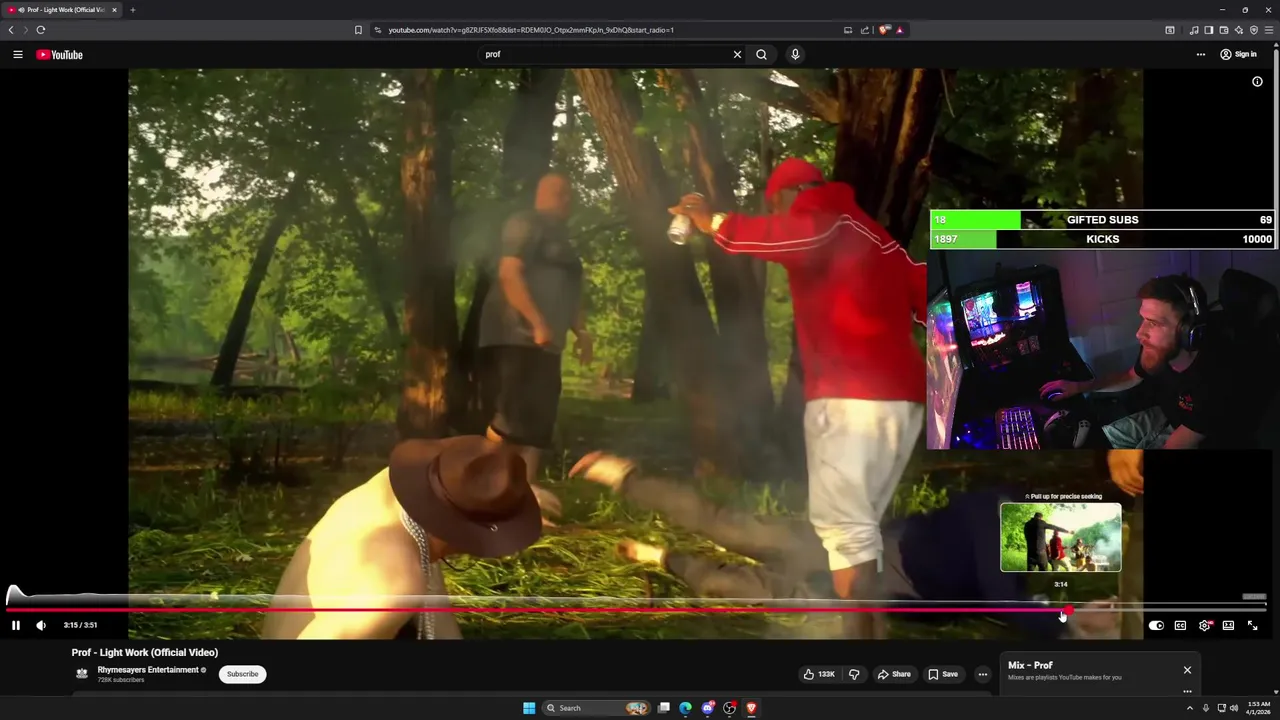Click the seek preview thumbnail

point(1061,537)
